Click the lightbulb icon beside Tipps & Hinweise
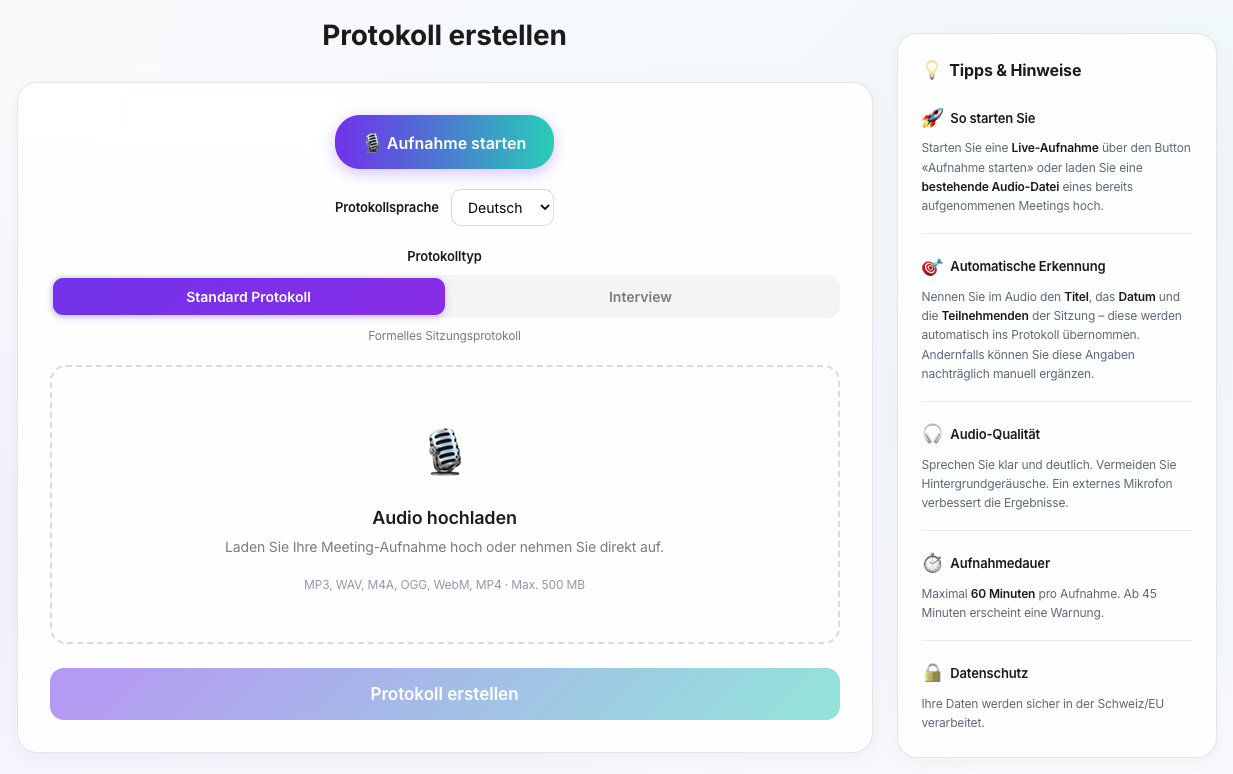Screen dimensions: 1233x774 [932, 70]
